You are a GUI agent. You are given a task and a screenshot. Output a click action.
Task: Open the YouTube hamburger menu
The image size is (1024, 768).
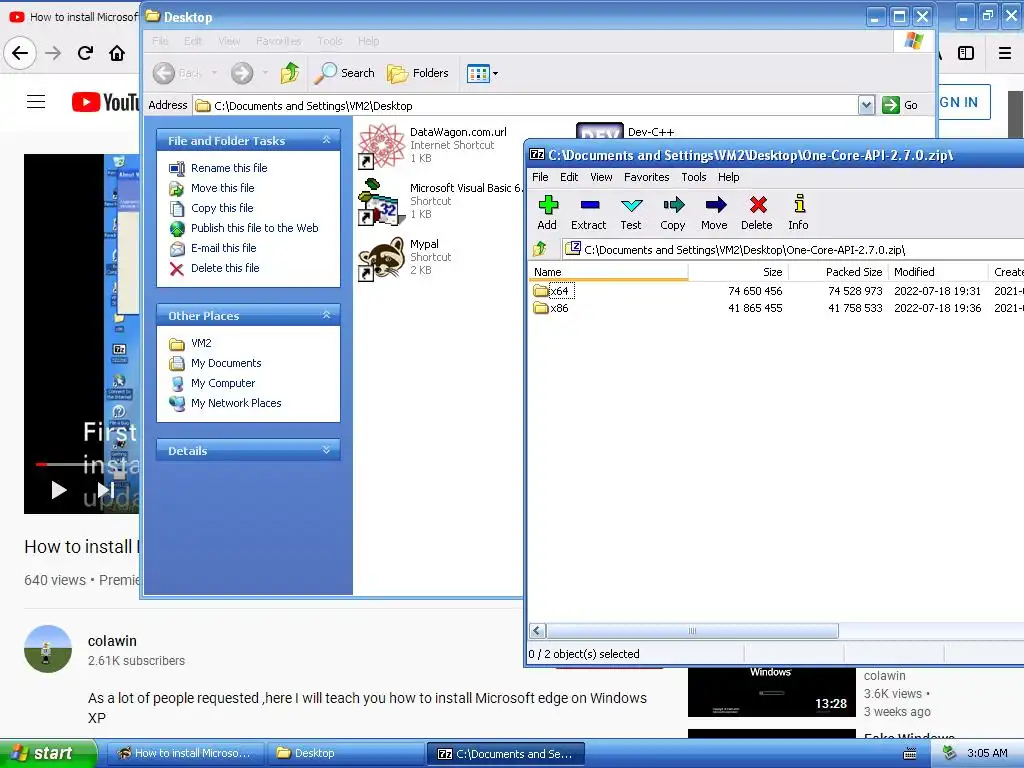coord(36,102)
